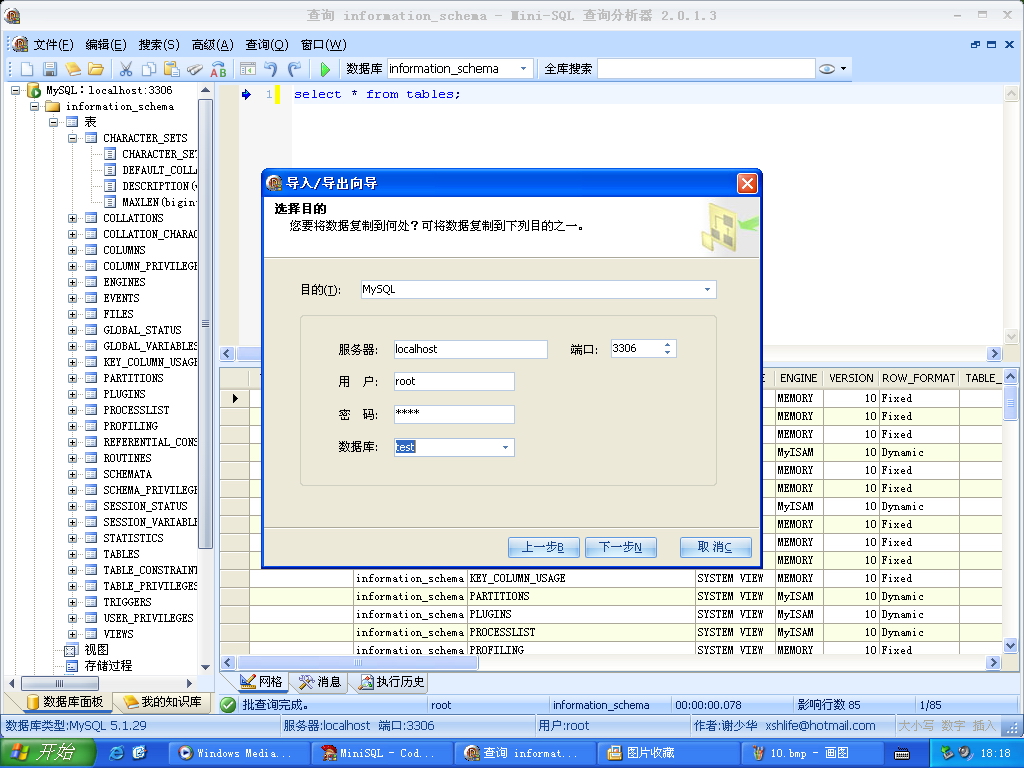Click the panel layout toolbar icon
This screenshot has height=768, width=1024.
pos(248,69)
